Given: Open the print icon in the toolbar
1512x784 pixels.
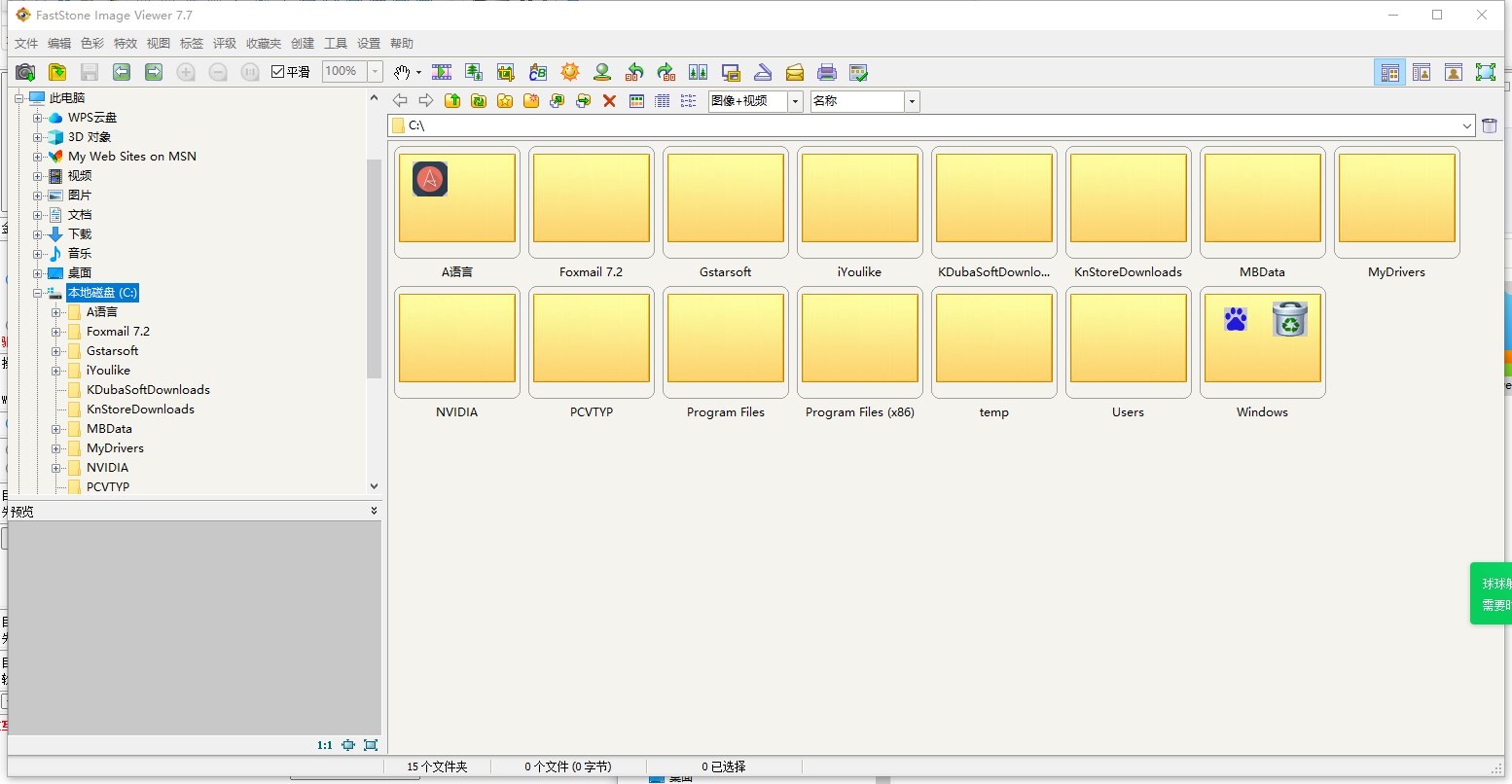Looking at the screenshot, I should click(x=827, y=72).
